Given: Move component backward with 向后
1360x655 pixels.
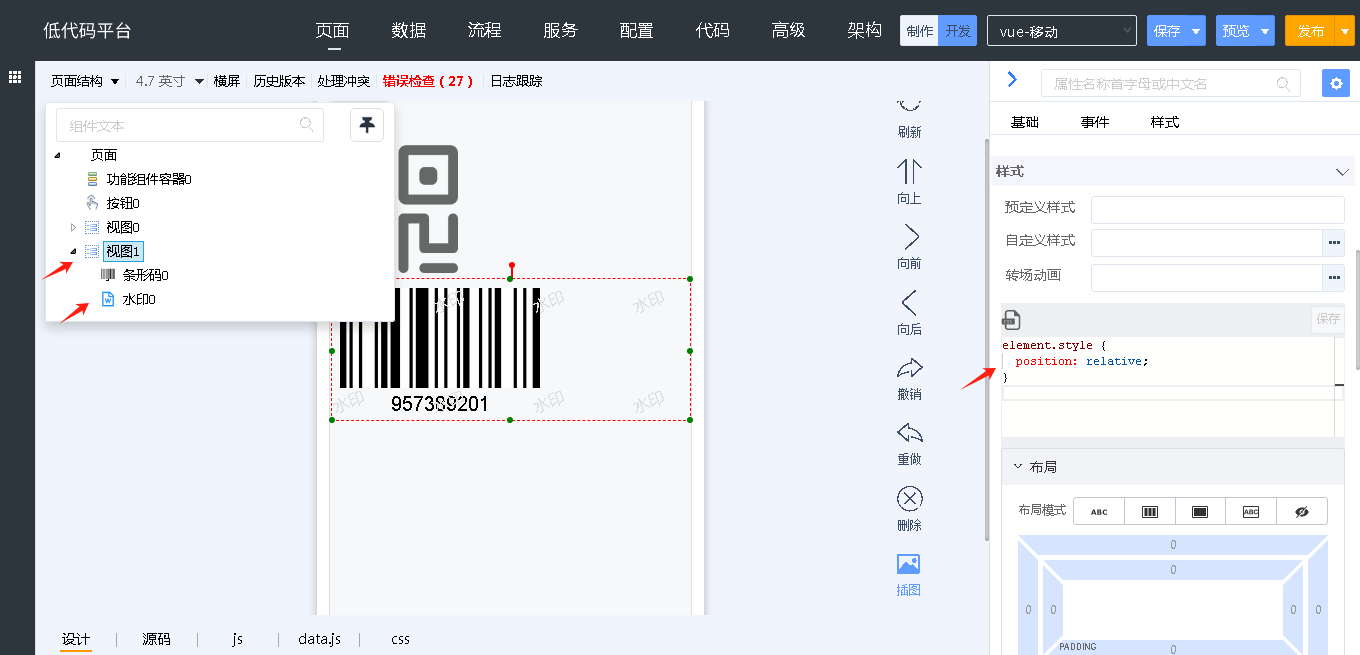Looking at the screenshot, I should [909, 313].
